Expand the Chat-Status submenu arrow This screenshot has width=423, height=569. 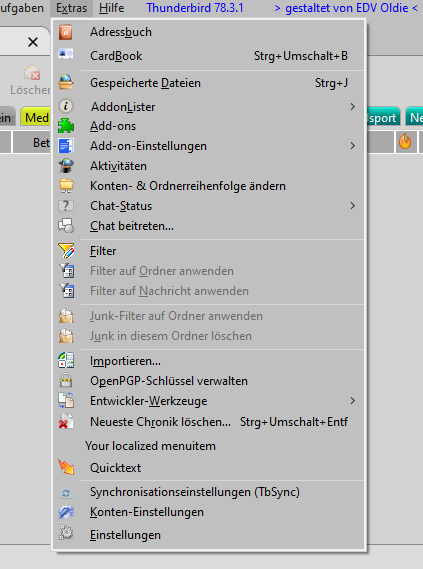pyautogui.click(x=353, y=206)
